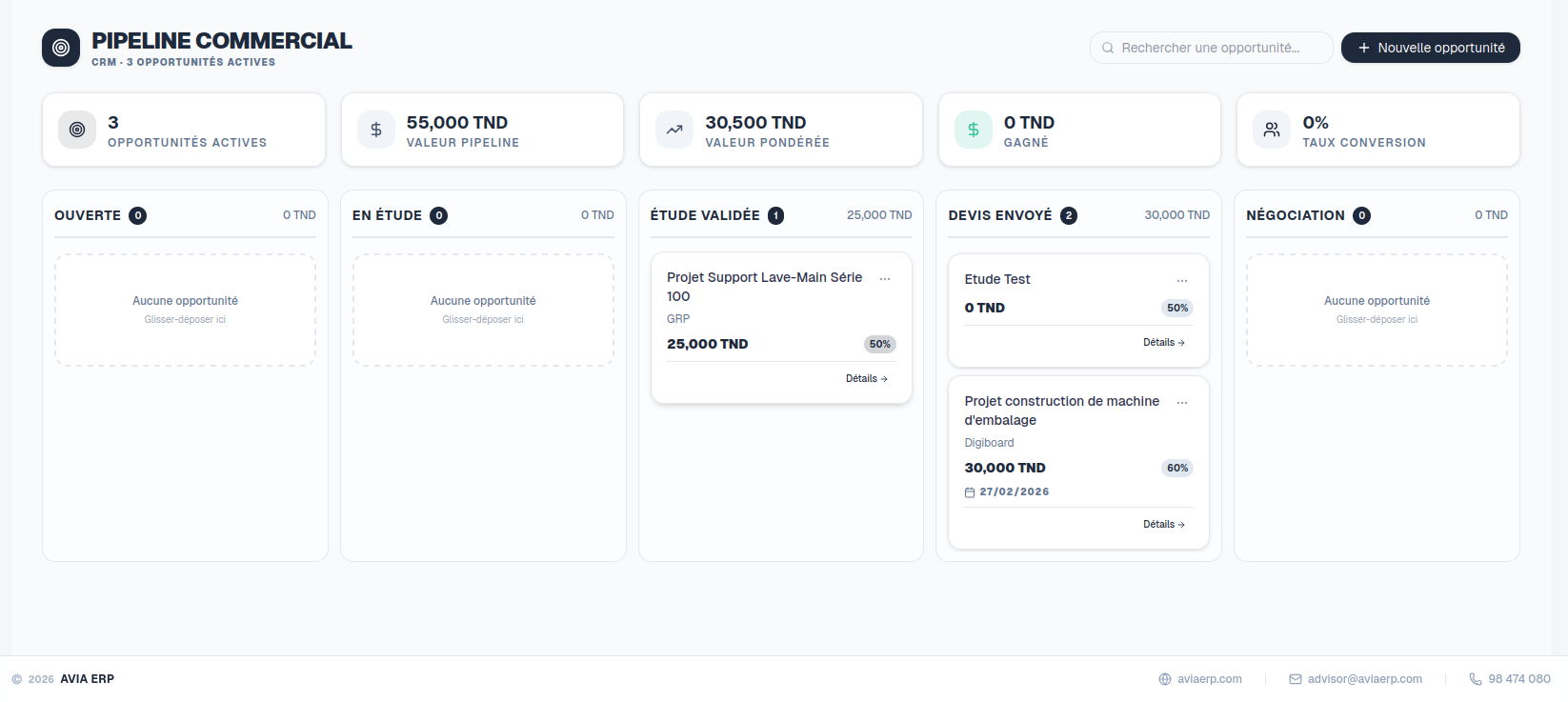Image resolution: width=1568 pixels, height=702 pixels.
Task: Open the menu on Projet construction de machine card
Action: [1182, 402]
